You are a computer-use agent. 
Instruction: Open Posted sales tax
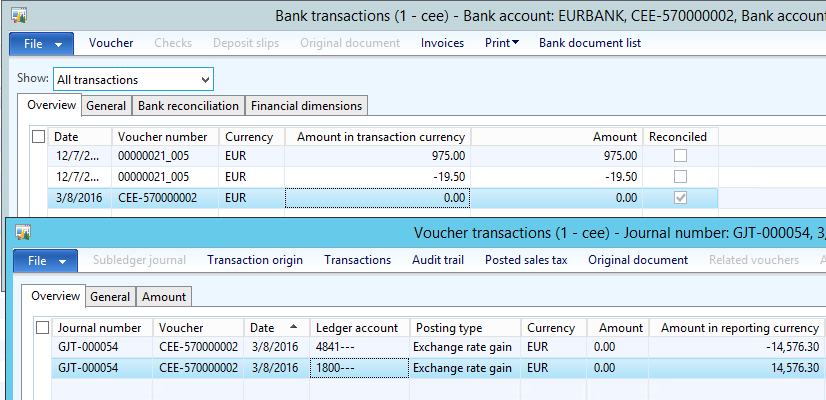tap(526, 260)
